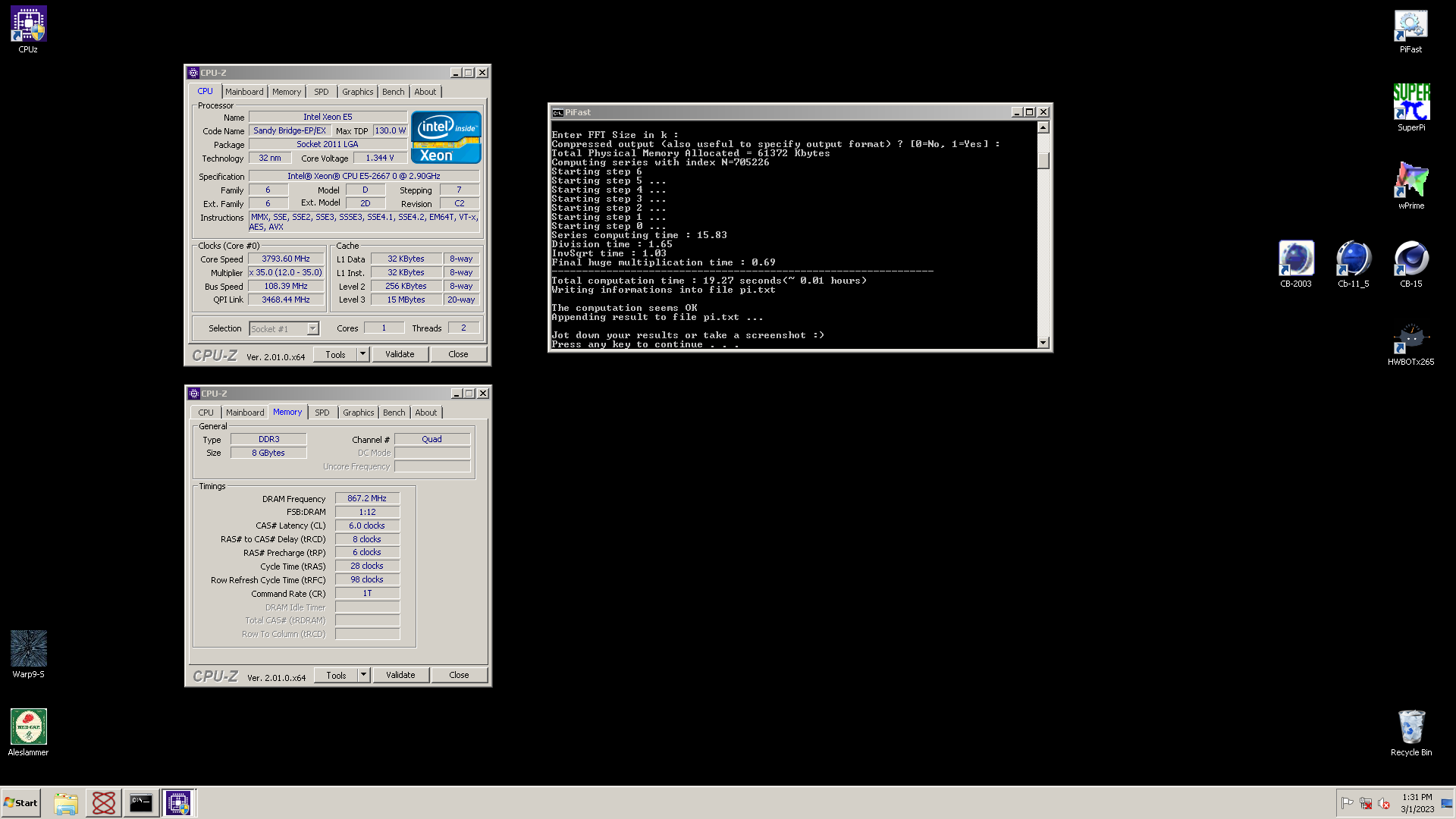Screen dimensions: 1456x819
Task: Open the Warp9-S desktop icon
Action: pos(28,654)
